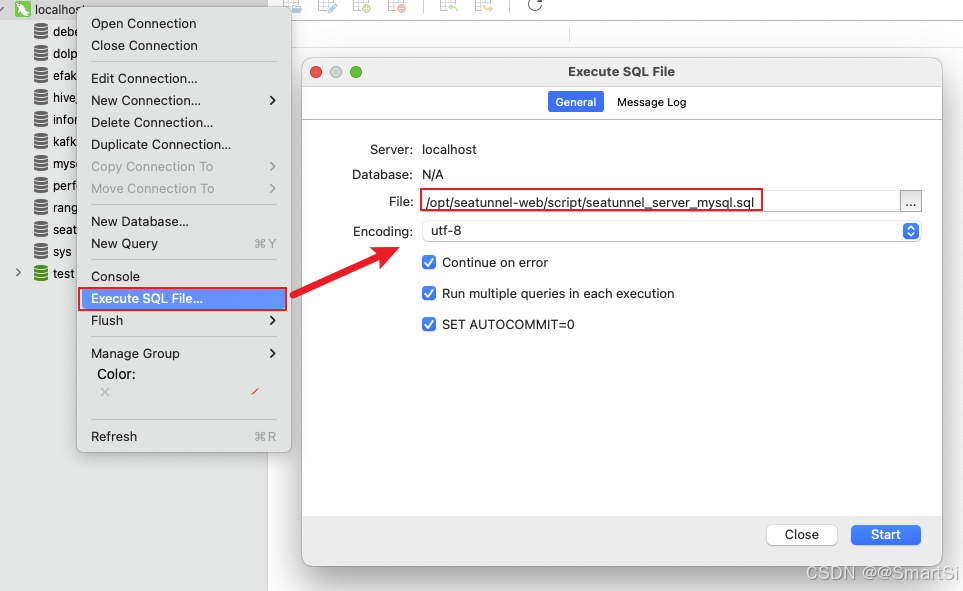Click the export wizard orange arrow icon

[483, 6]
